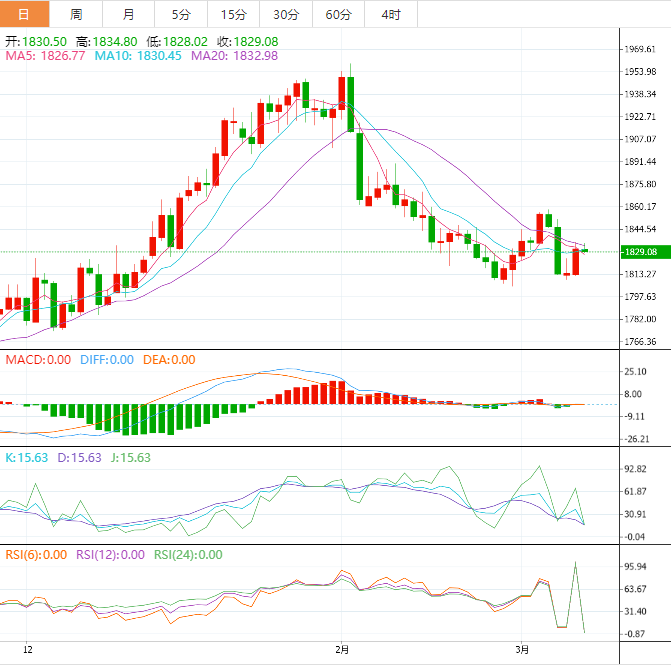671x670 pixels.
Task: Click the 3月 date marker on time axis
Action: [x=522, y=649]
